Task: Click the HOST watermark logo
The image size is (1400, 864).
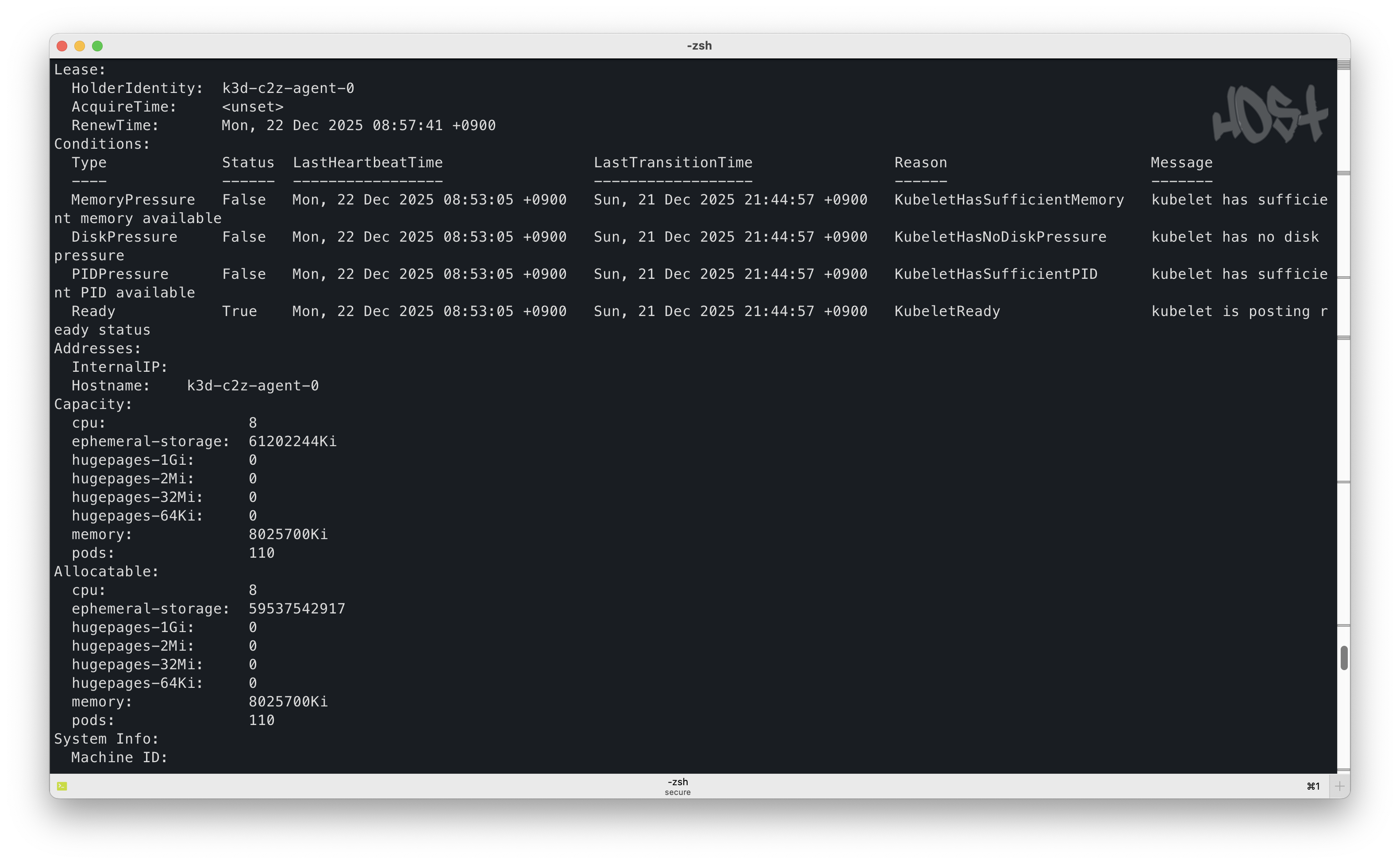Action: point(1269,112)
